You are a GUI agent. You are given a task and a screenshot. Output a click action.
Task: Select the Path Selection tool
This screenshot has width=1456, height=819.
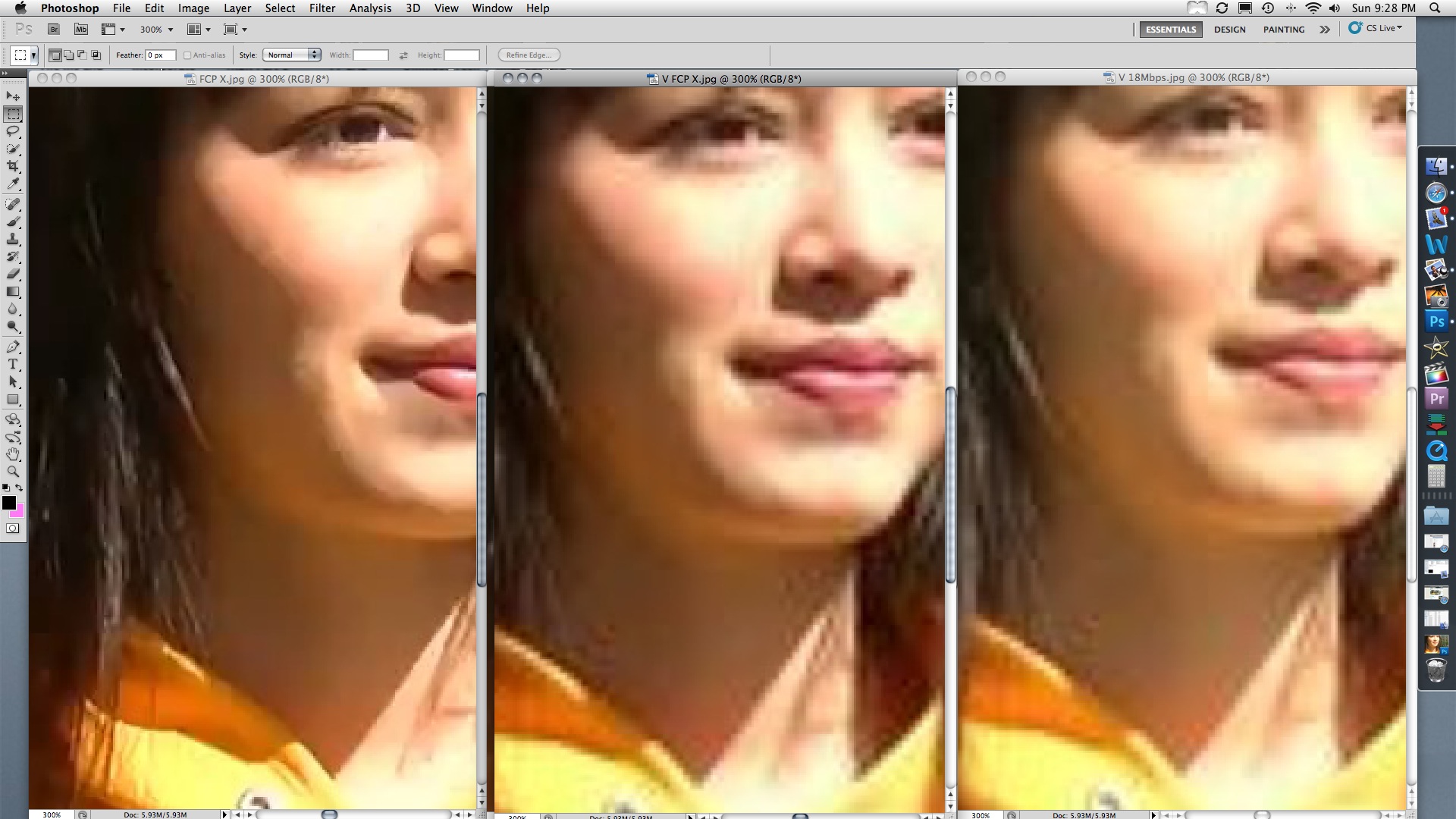pyautogui.click(x=13, y=382)
